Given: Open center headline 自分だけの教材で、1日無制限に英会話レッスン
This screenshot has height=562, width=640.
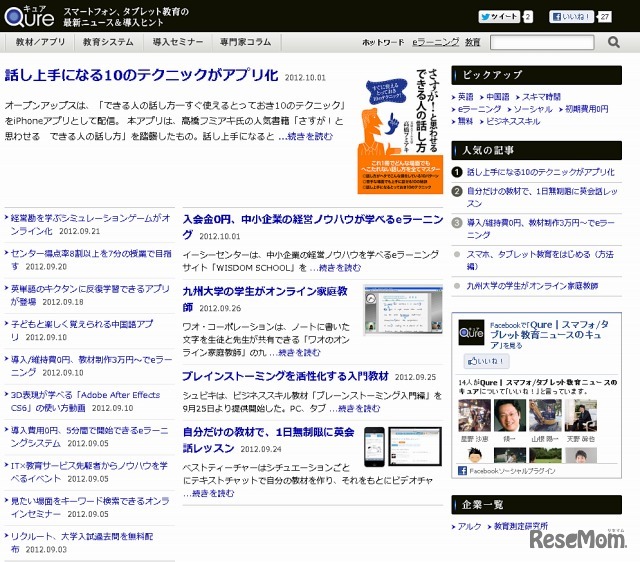Looking at the screenshot, I should pyautogui.click(x=268, y=440).
